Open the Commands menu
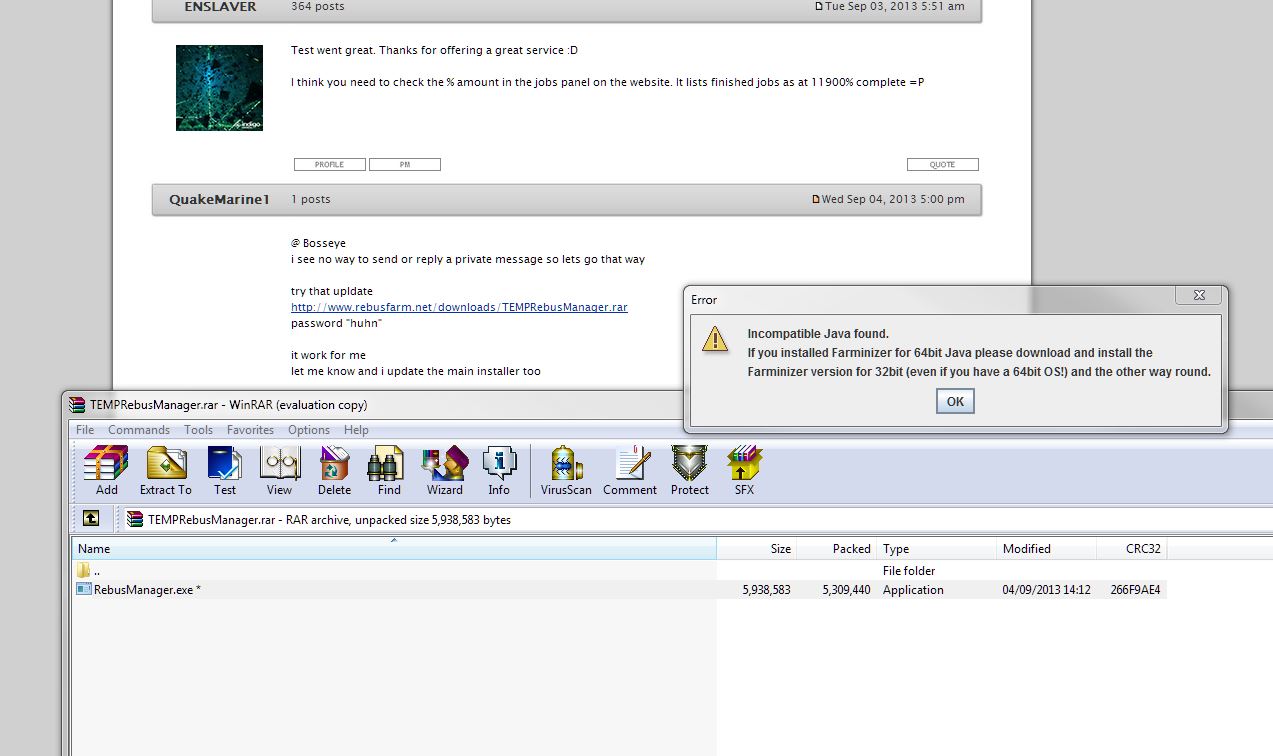 pos(139,430)
